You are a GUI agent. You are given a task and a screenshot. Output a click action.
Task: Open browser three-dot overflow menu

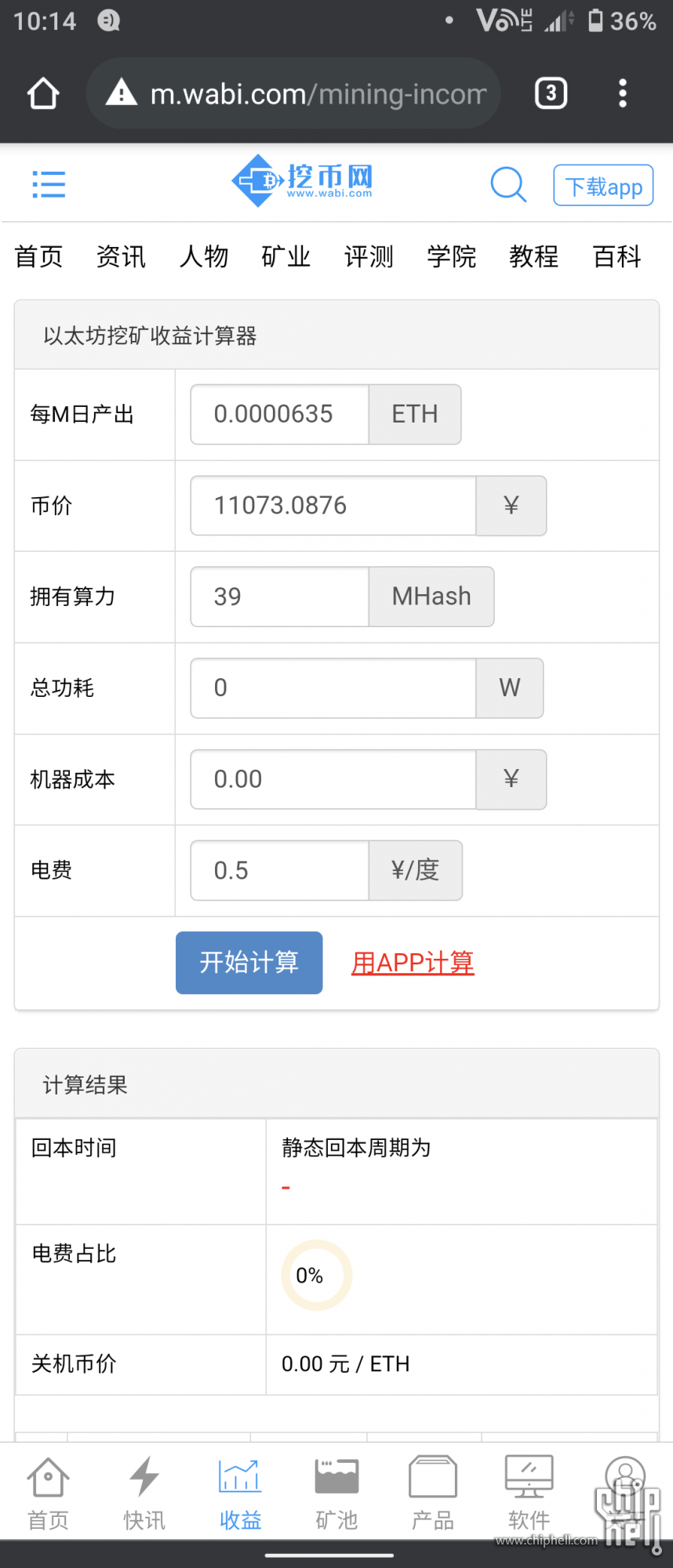pos(622,93)
